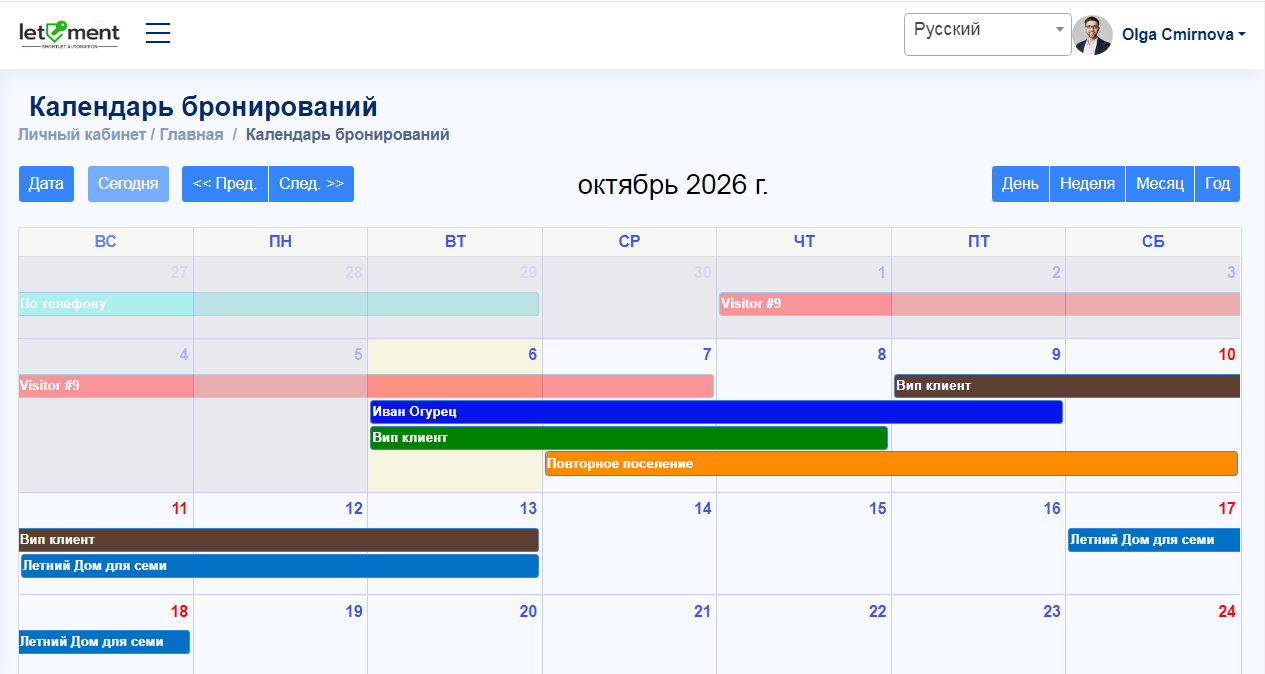Click the октябрь 2026 г. calendar title
The width and height of the screenshot is (1265, 674).
pos(673,184)
